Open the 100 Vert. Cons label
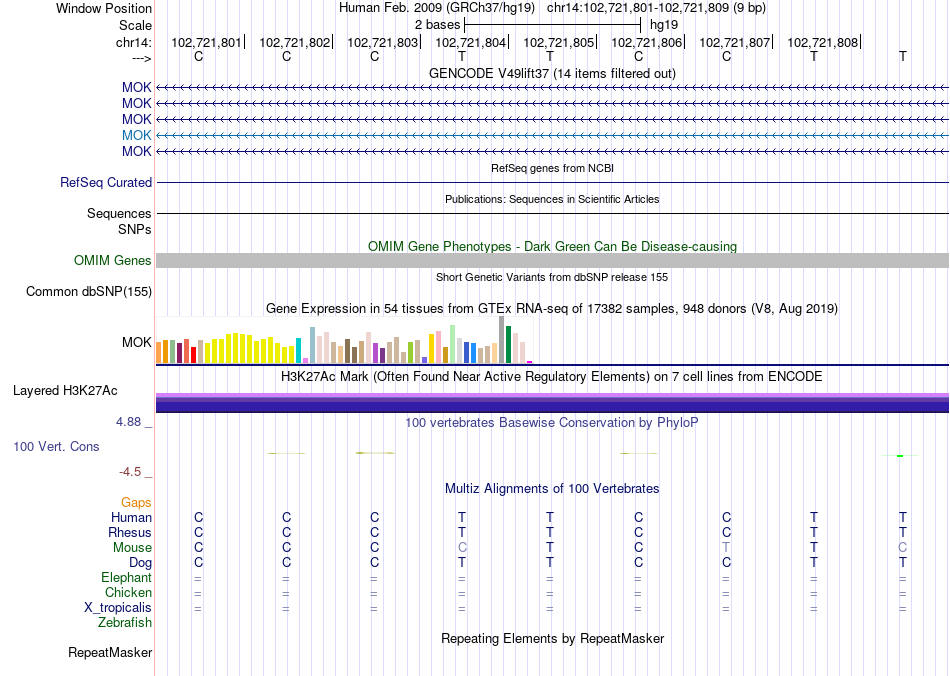 [56, 446]
